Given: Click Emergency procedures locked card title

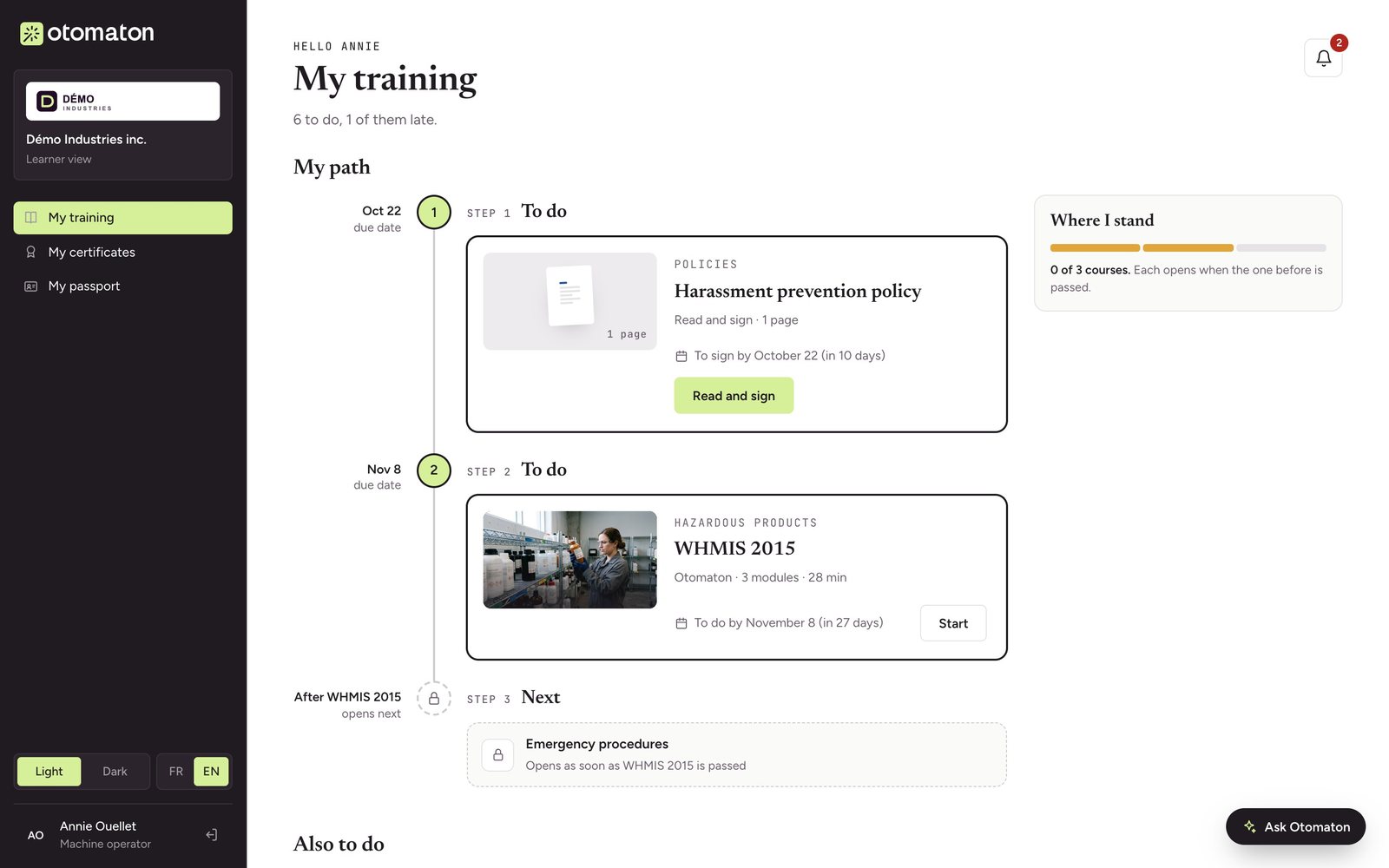Looking at the screenshot, I should click(597, 744).
